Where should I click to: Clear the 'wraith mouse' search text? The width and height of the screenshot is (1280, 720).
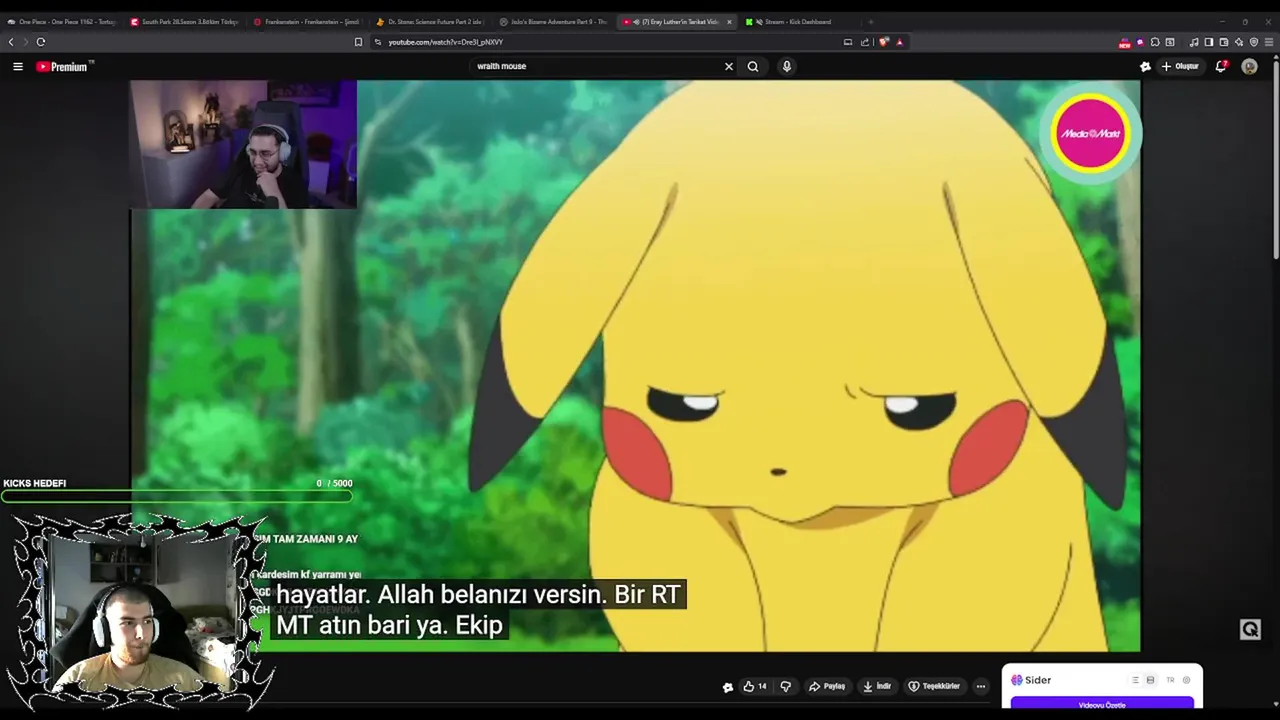[729, 66]
